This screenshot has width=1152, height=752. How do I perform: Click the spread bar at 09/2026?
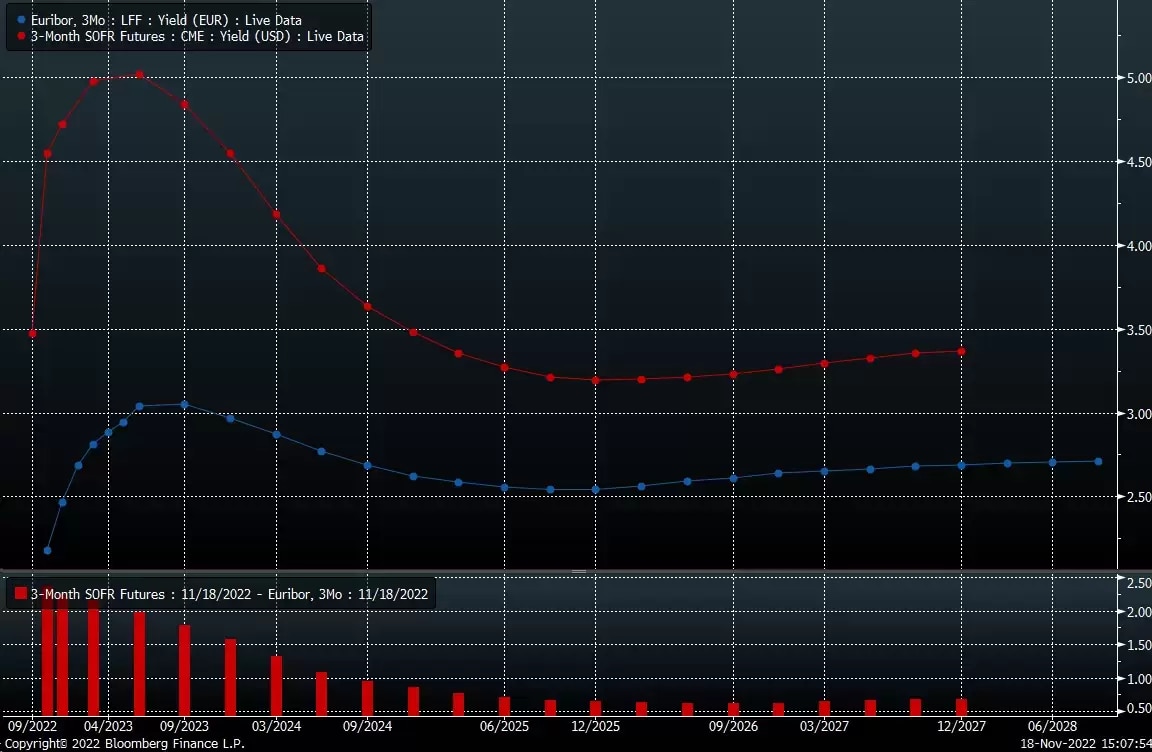click(733, 709)
